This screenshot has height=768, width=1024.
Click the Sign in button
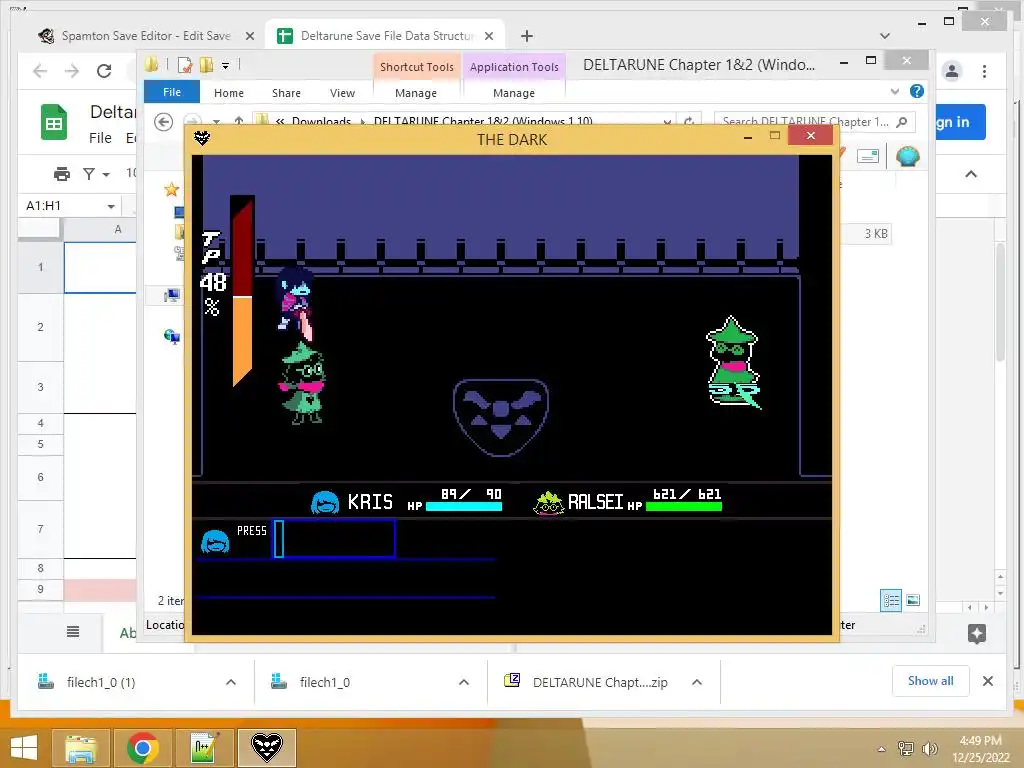point(959,122)
